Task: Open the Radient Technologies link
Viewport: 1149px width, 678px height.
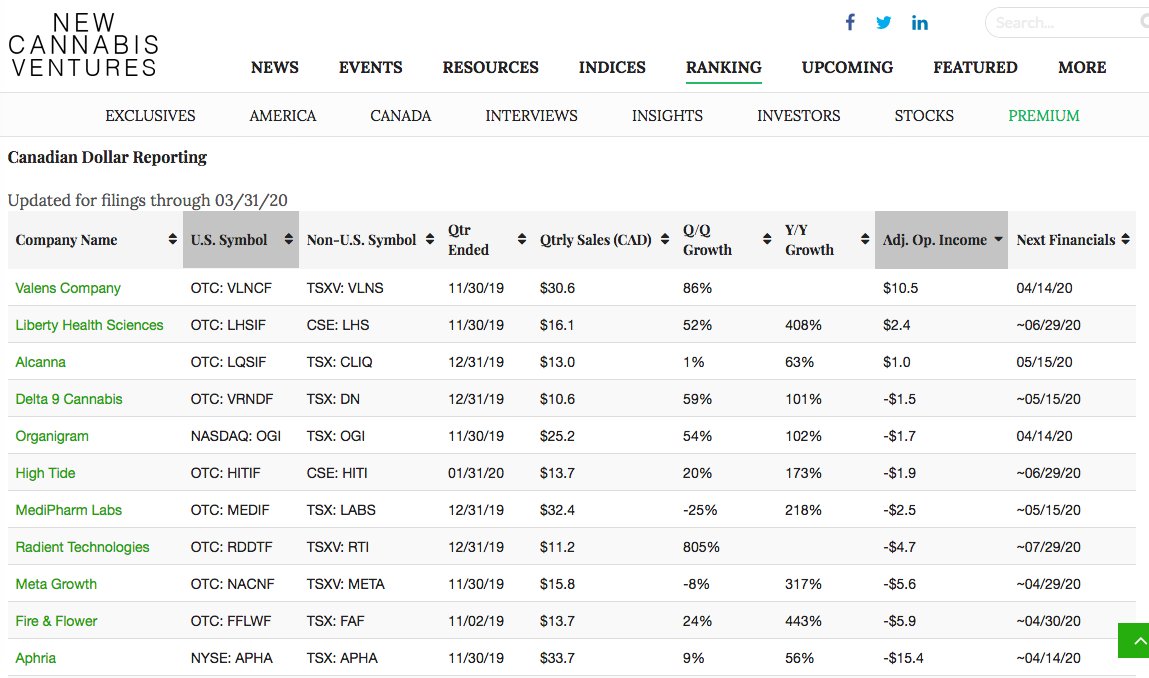Action: click(x=82, y=547)
